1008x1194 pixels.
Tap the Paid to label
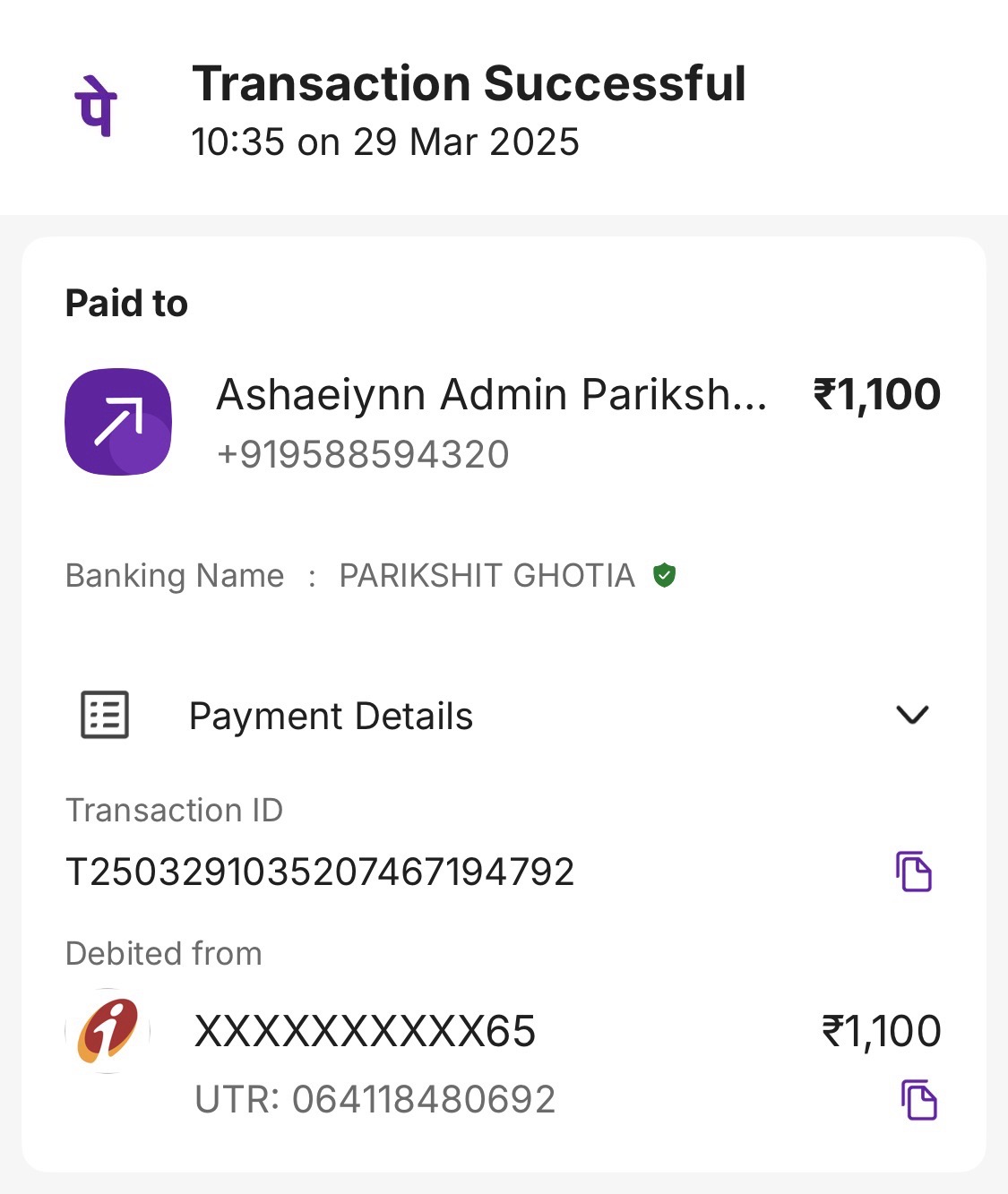[x=126, y=304]
